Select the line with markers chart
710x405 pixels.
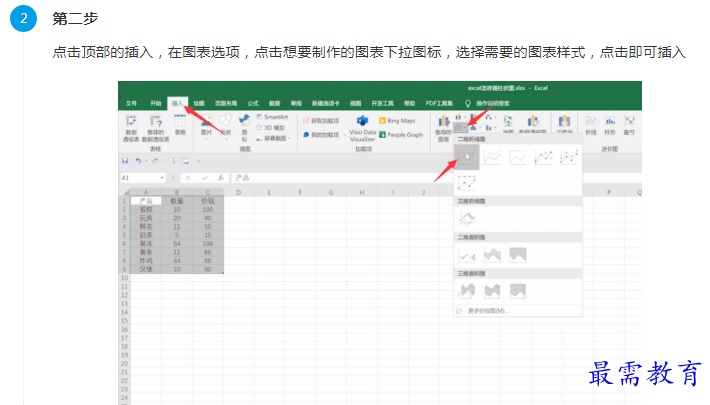click(543, 157)
